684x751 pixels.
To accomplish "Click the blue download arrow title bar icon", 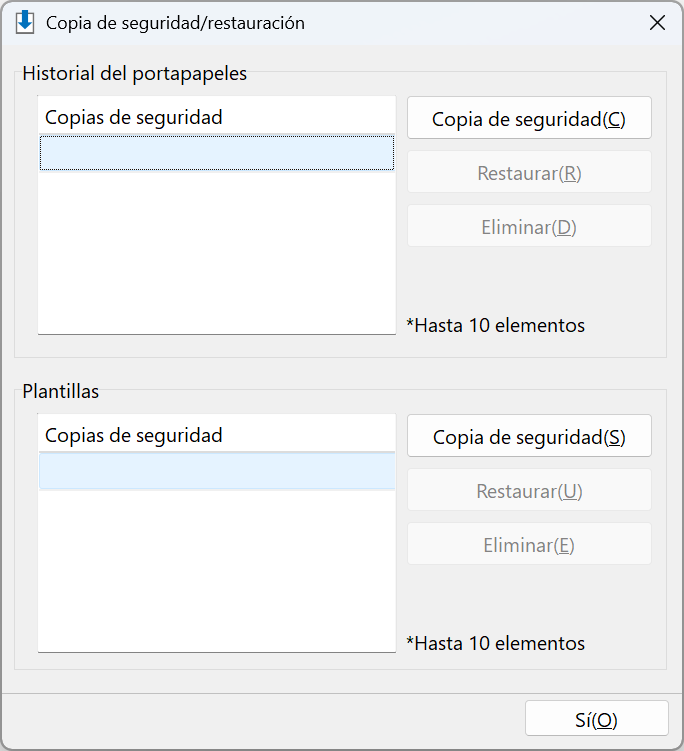I will point(24,23).
